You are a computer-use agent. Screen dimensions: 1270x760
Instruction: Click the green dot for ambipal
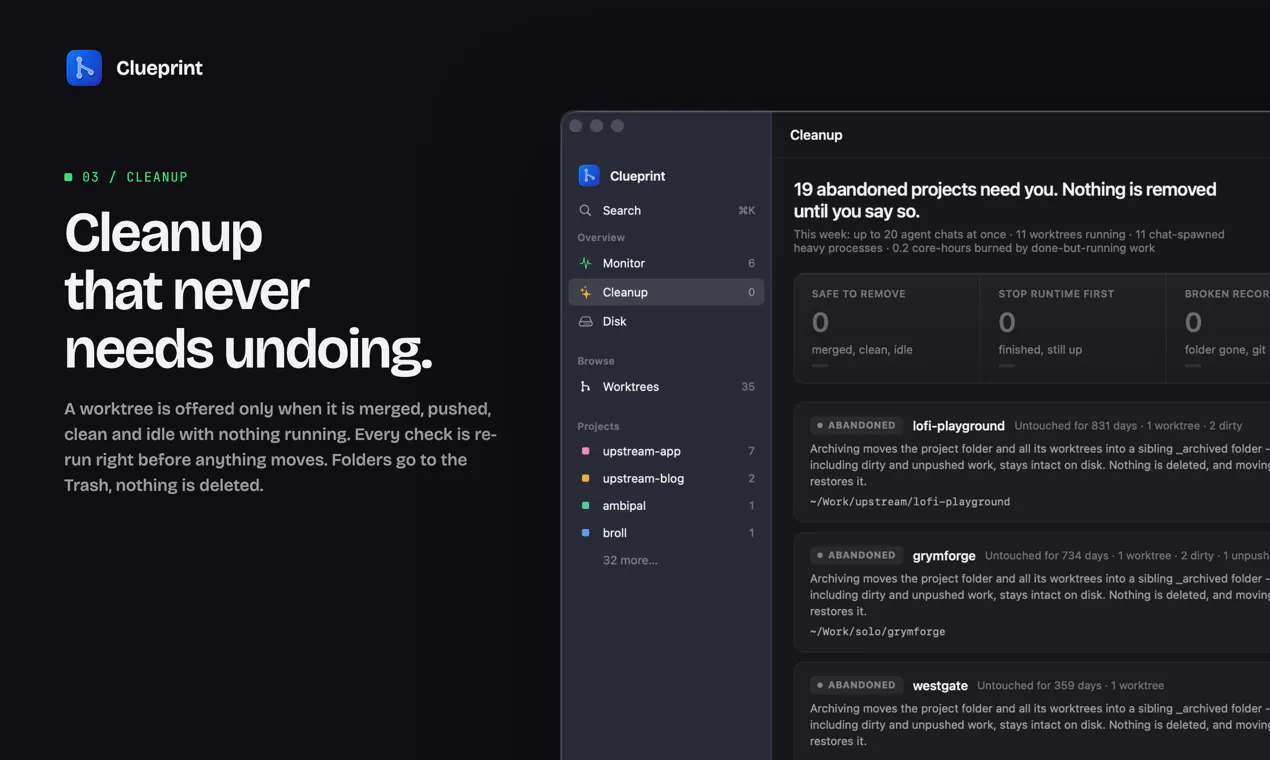pyautogui.click(x=586, y=505)
